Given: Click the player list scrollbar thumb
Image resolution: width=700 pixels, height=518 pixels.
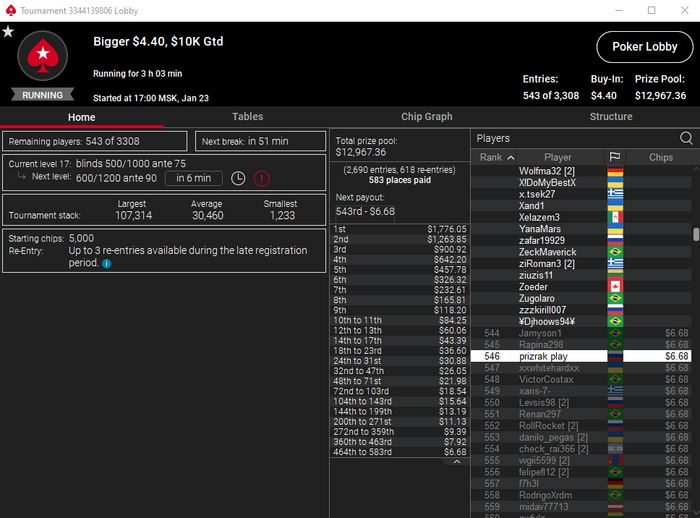Looking at the screenshot, I should (696, 234).
